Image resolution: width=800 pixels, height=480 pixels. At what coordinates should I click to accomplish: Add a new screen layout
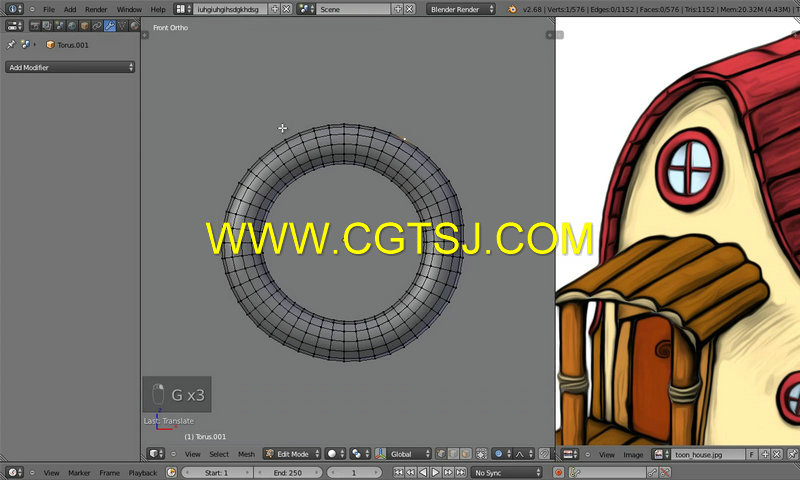(274, 9)
